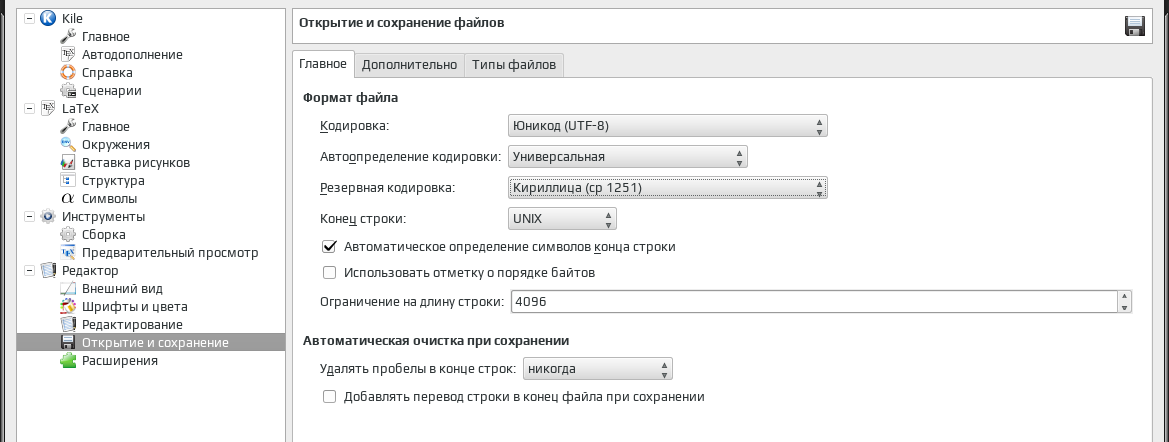The image size is (1169, 442).
Task: Toggle Автоматическое определение символов конца строки
Action: point(330,246)
